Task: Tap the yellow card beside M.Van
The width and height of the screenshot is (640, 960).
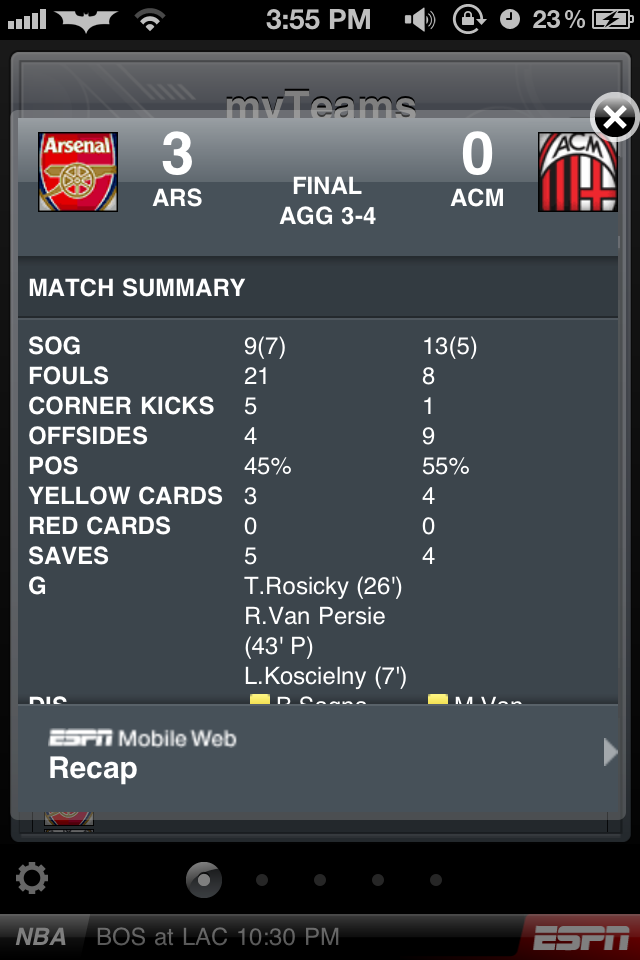Action: 437,702
